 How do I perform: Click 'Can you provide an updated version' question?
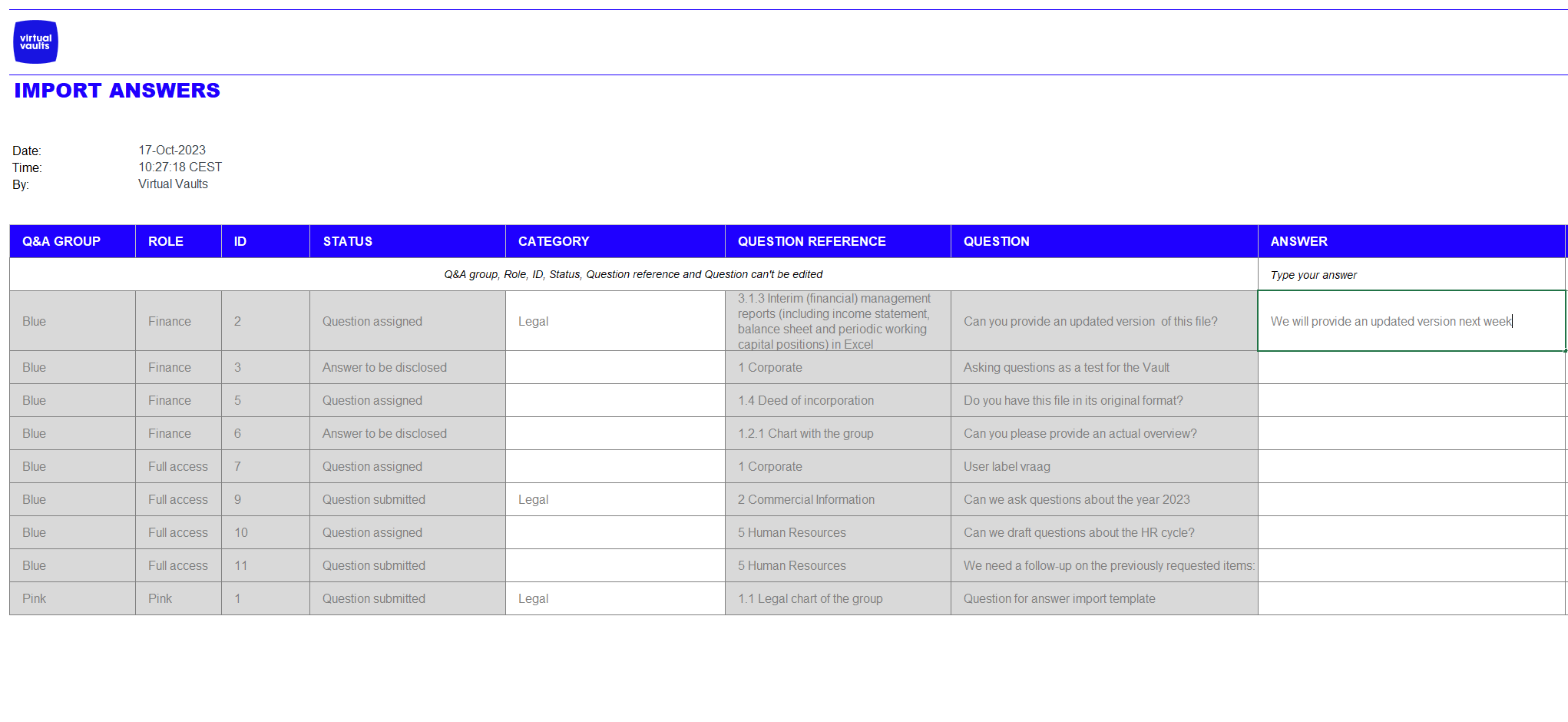tap(1104, 321)
